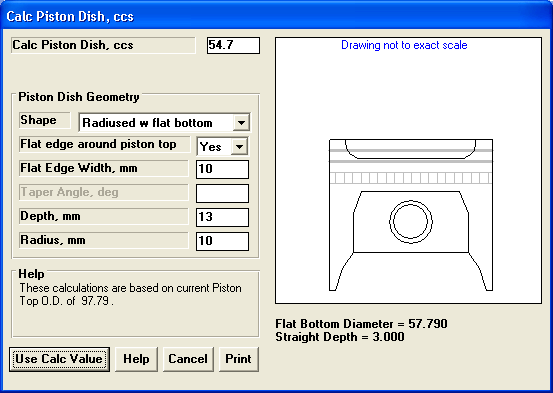Image resolution: width=553 pixels, height=393 pixels.
Task: Click the wrist pin circle in the drawing
Action: [411, 222]
